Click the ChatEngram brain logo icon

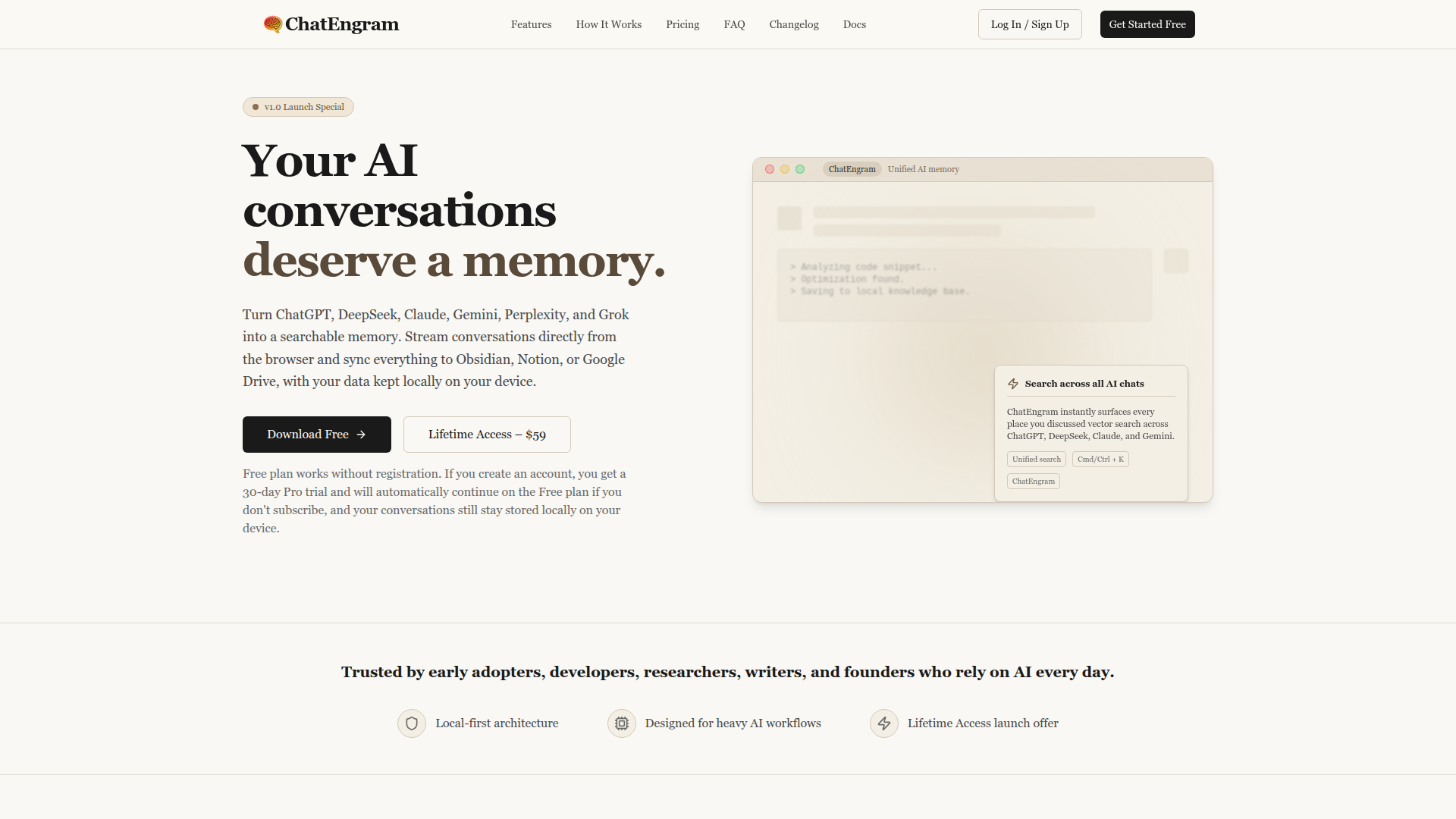tap(273, 24)
